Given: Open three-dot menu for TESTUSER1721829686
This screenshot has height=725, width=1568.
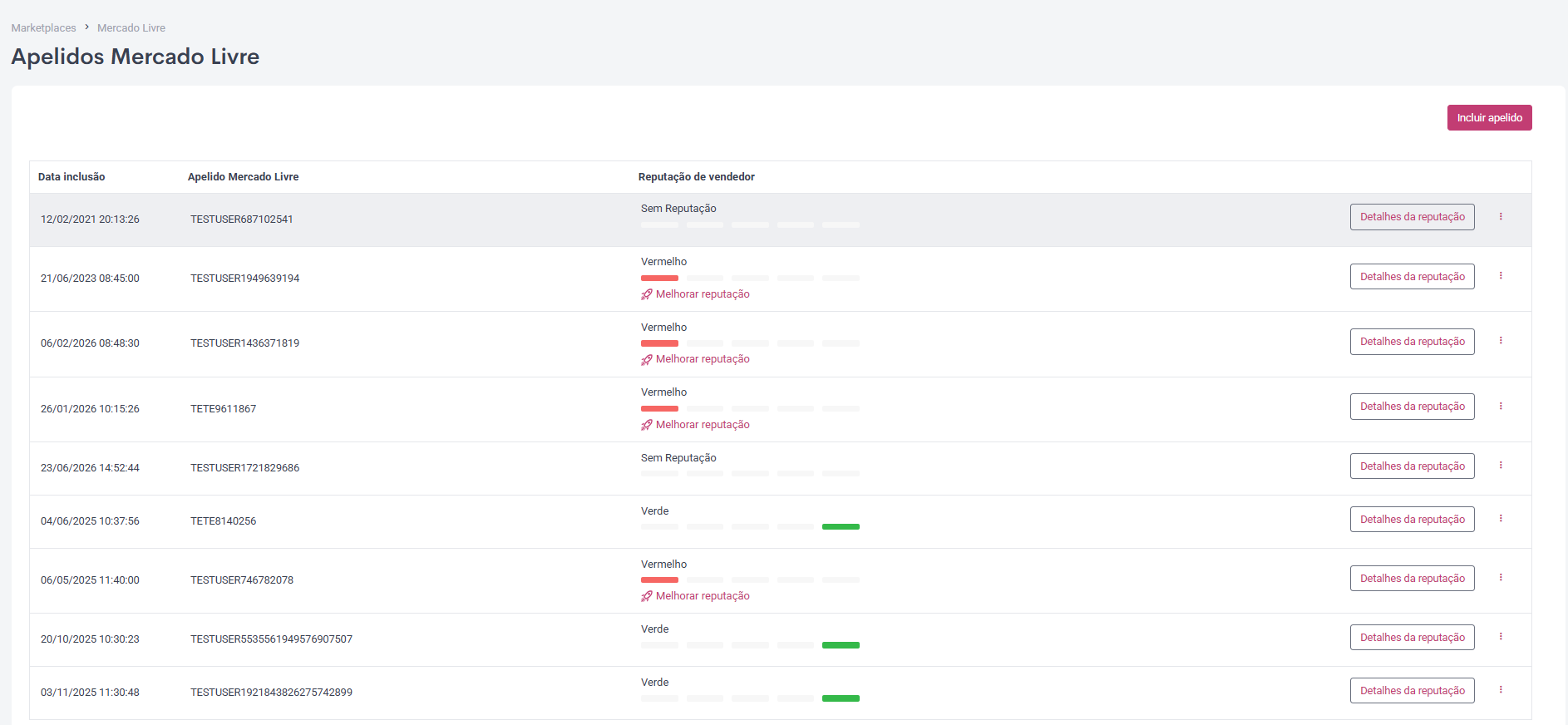Looking at the screenshot, I should click(1501, 466).
